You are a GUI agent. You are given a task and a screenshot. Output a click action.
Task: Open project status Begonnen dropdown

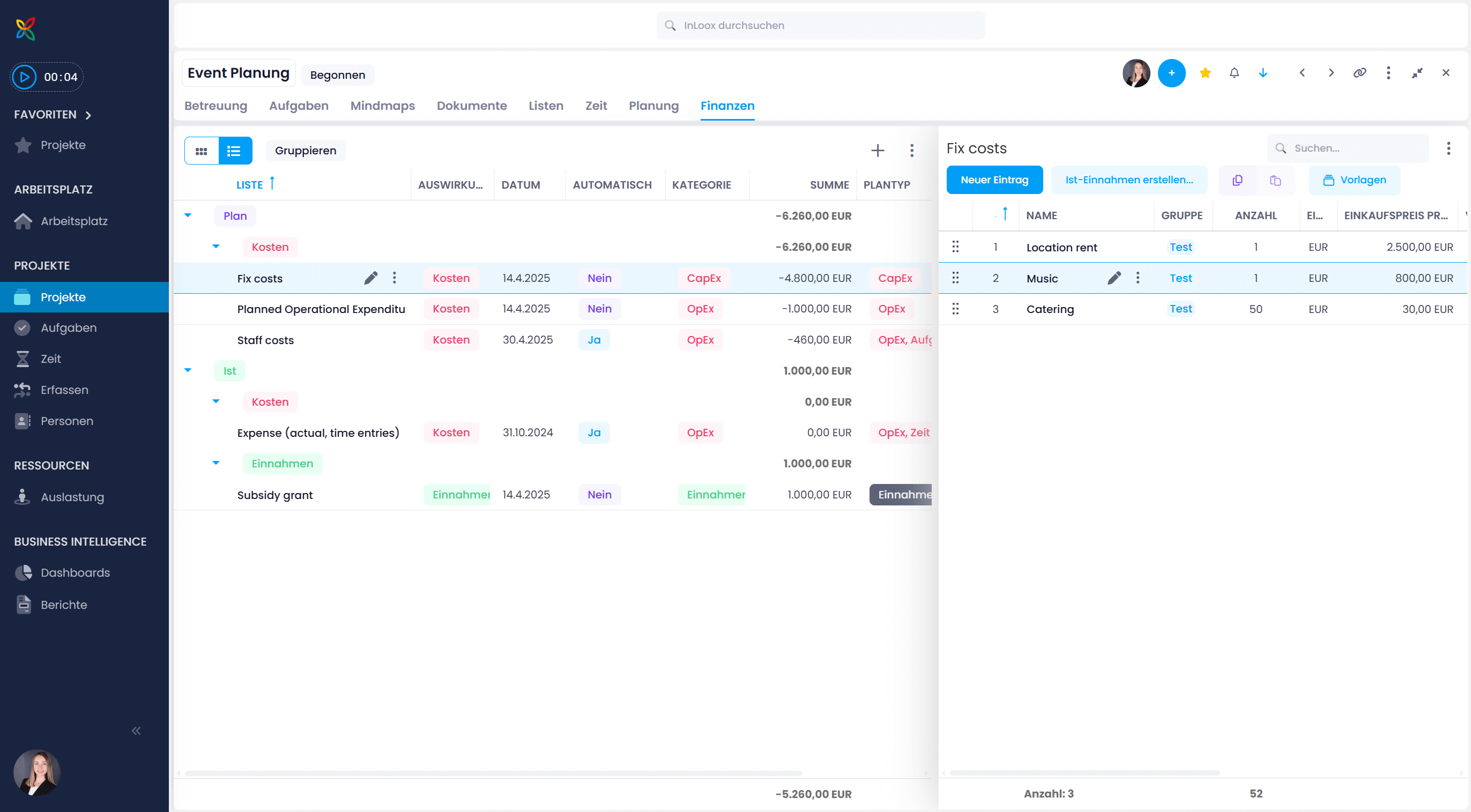338,75
